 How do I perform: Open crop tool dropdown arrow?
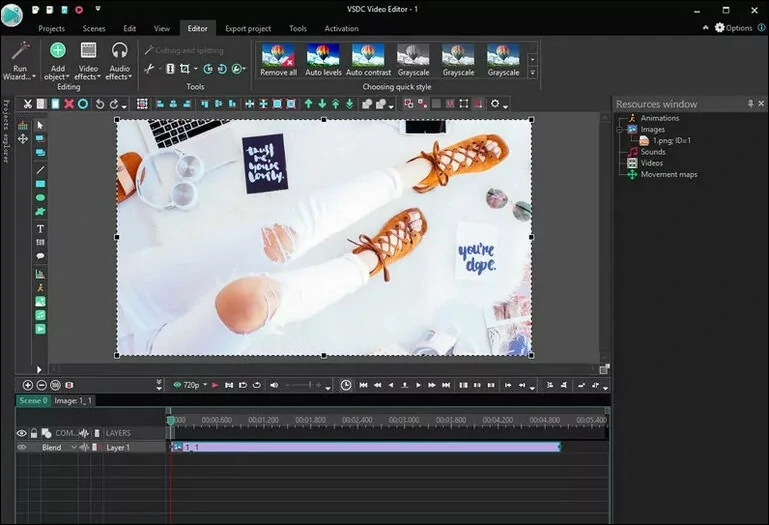pyautogui.click(x=195, y=69)
